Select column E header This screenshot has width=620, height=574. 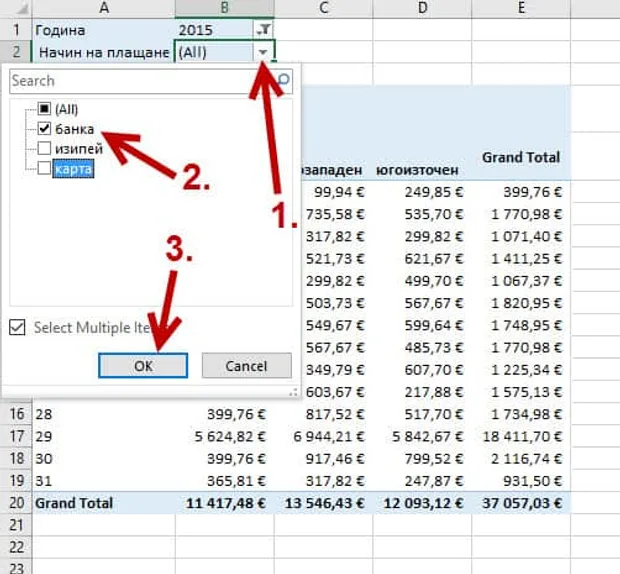521,8
